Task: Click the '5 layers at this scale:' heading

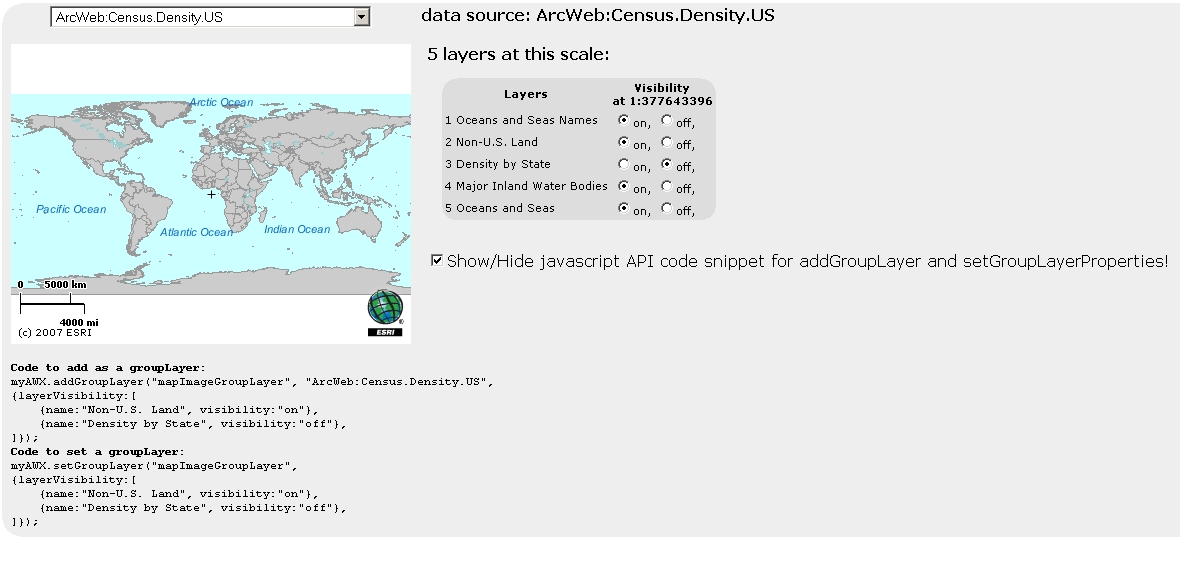Action: click(519, 54)
